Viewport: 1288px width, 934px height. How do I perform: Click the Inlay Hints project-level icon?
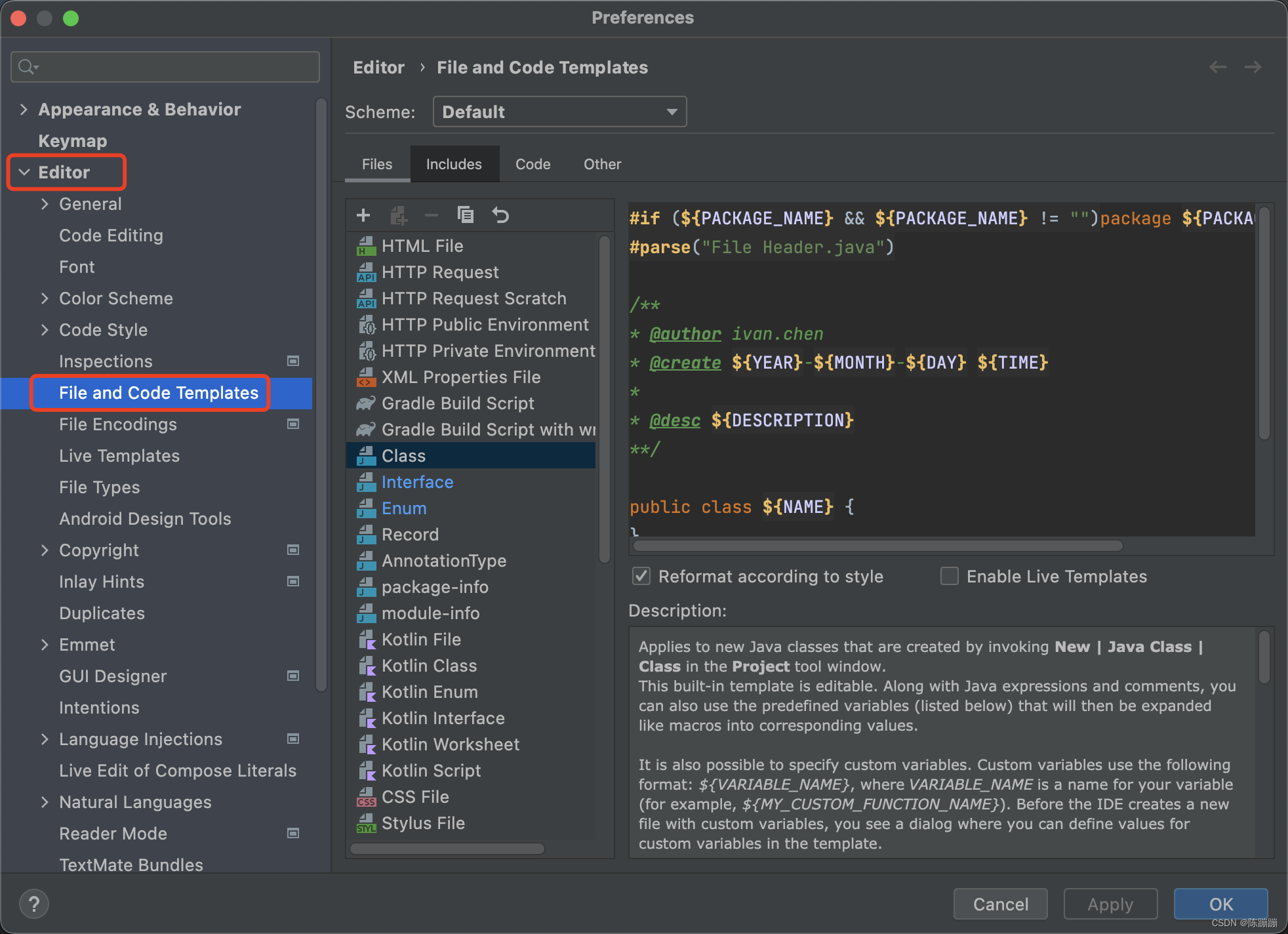pyautogui.click(x=293, y=581)
